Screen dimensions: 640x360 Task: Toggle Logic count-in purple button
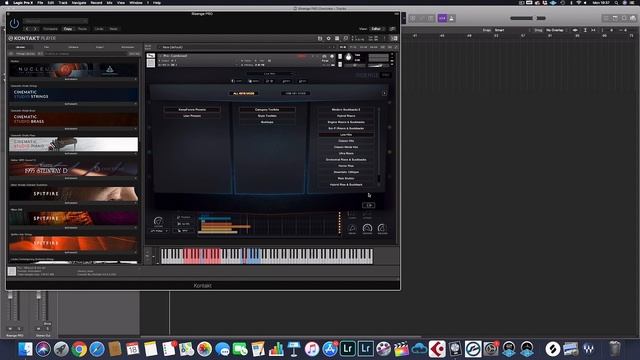pos(442,18)
